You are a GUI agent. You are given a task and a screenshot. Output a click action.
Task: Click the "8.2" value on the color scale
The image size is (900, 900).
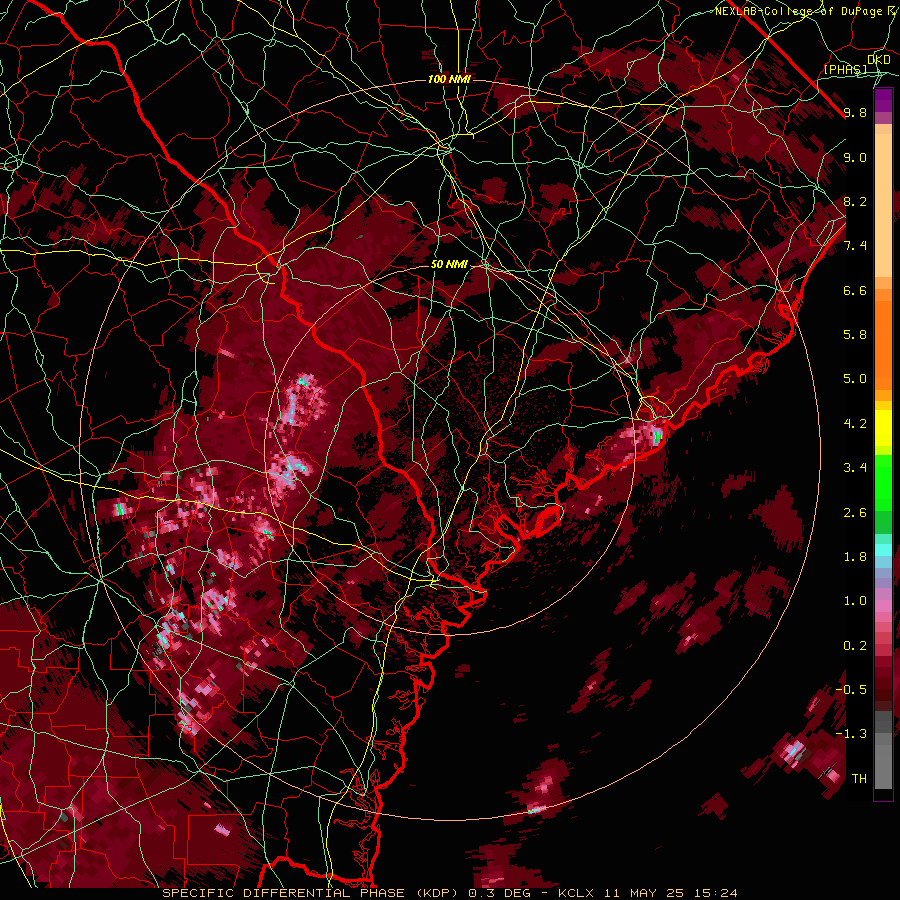[855, 201]
